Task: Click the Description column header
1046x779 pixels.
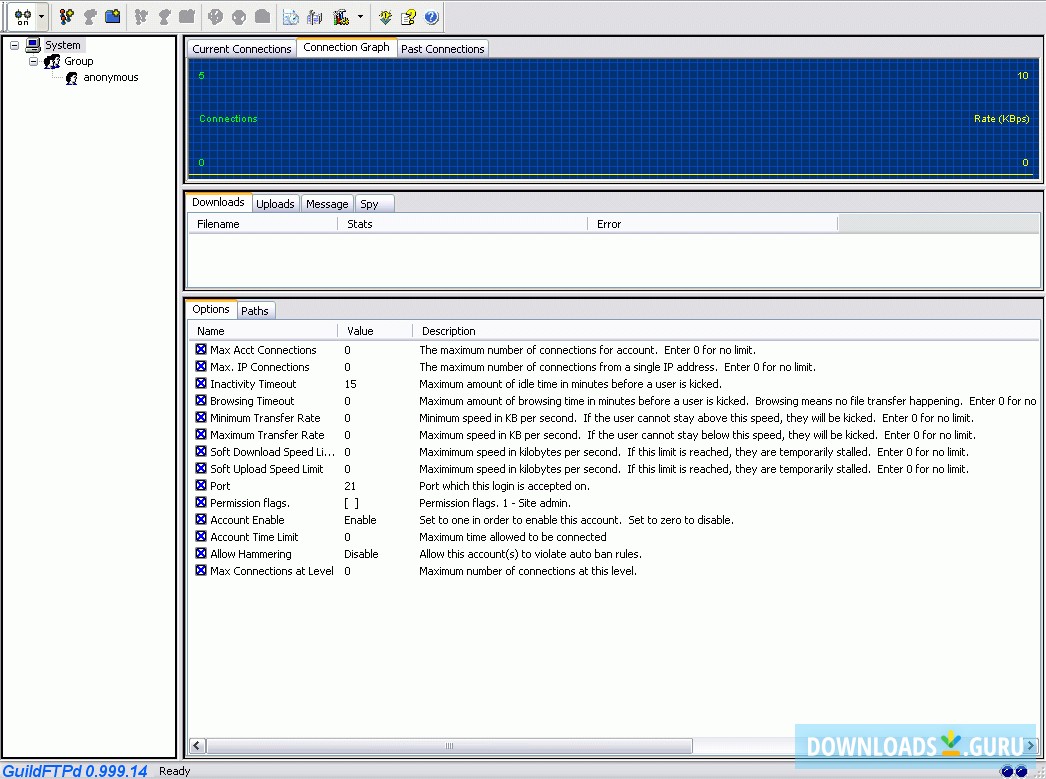Action: [448, 331]
